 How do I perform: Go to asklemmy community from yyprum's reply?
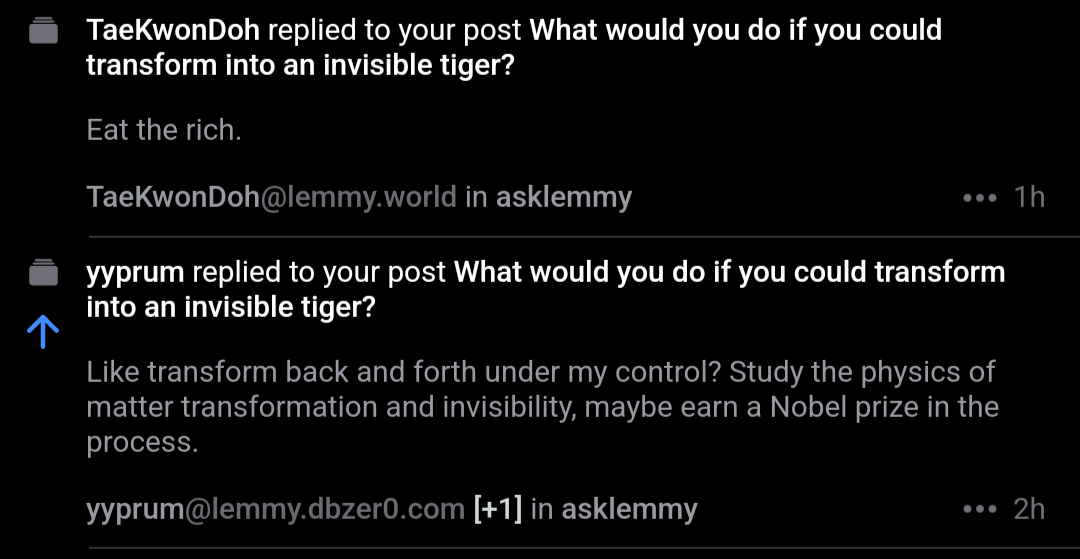pyautogui.click(x=629, y=510)
